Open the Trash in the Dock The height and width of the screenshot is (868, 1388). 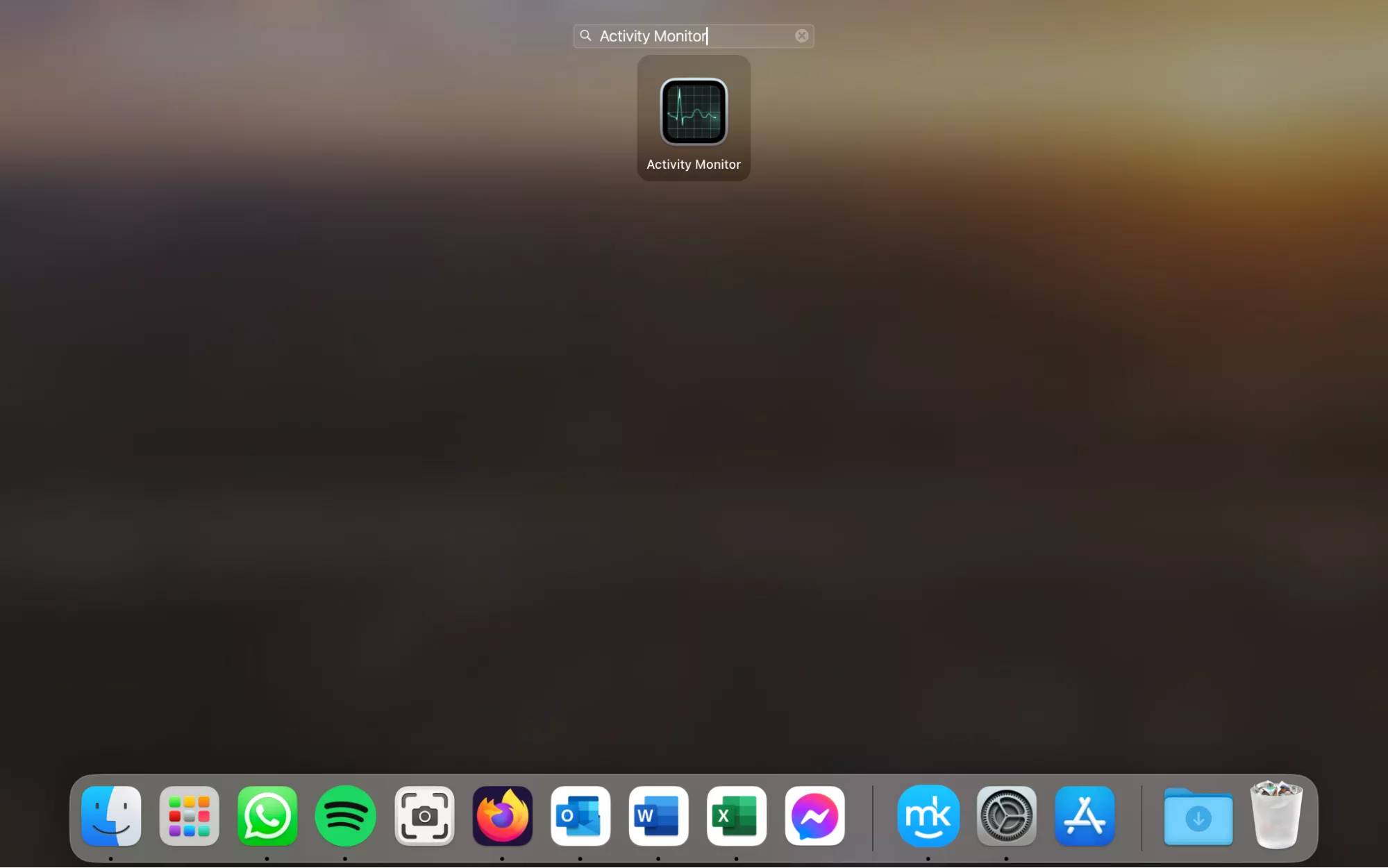pos(1276,816)
